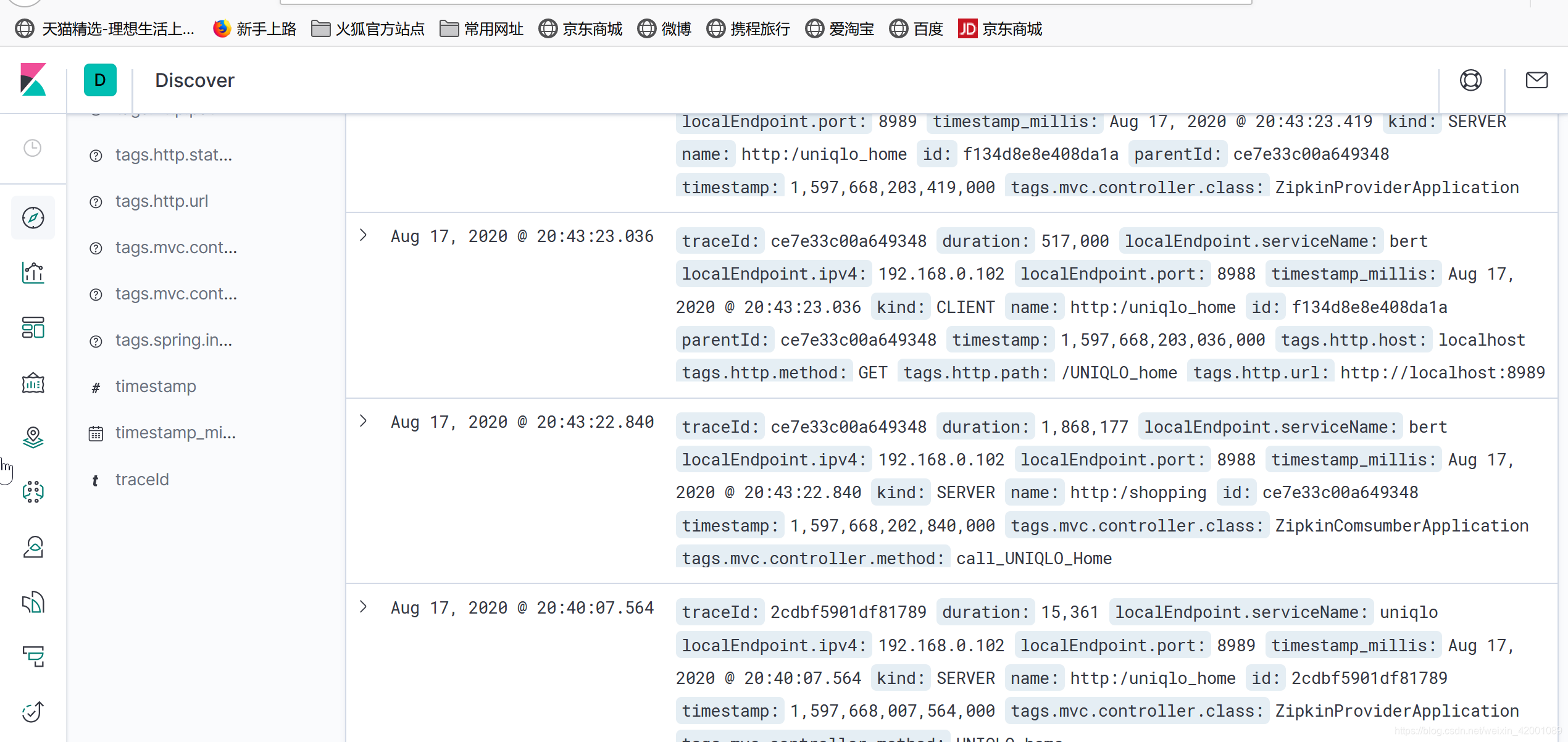Open the 常用网址 bookmark folder
This screenshot has height=742, width=1568.
482,28
